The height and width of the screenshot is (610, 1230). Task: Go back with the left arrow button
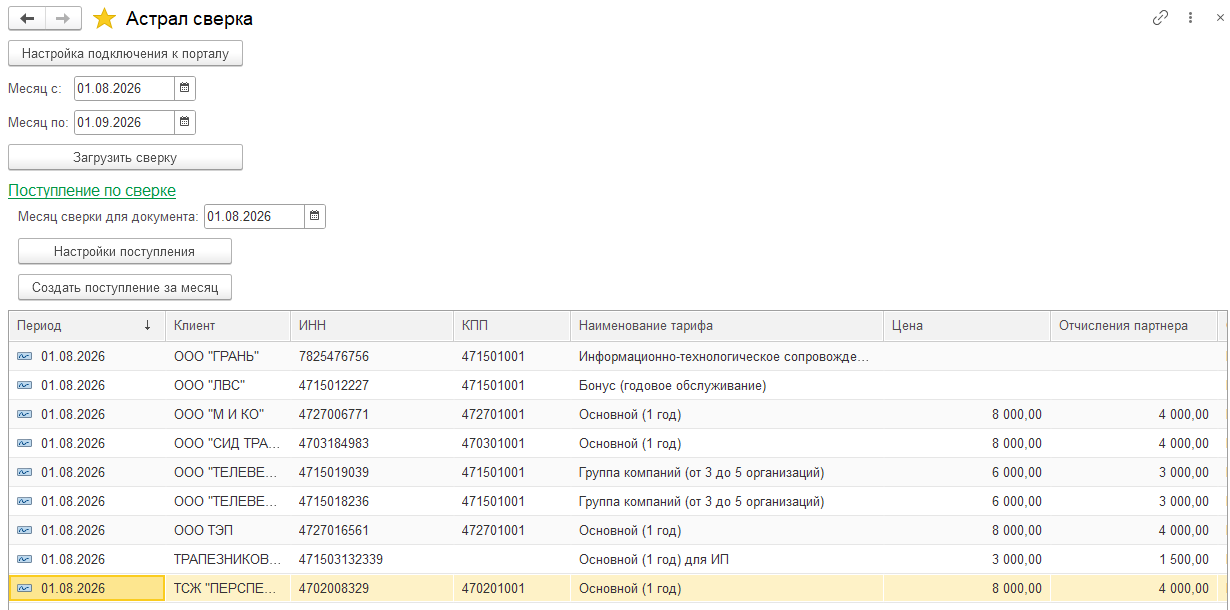(x=27, y=18)
